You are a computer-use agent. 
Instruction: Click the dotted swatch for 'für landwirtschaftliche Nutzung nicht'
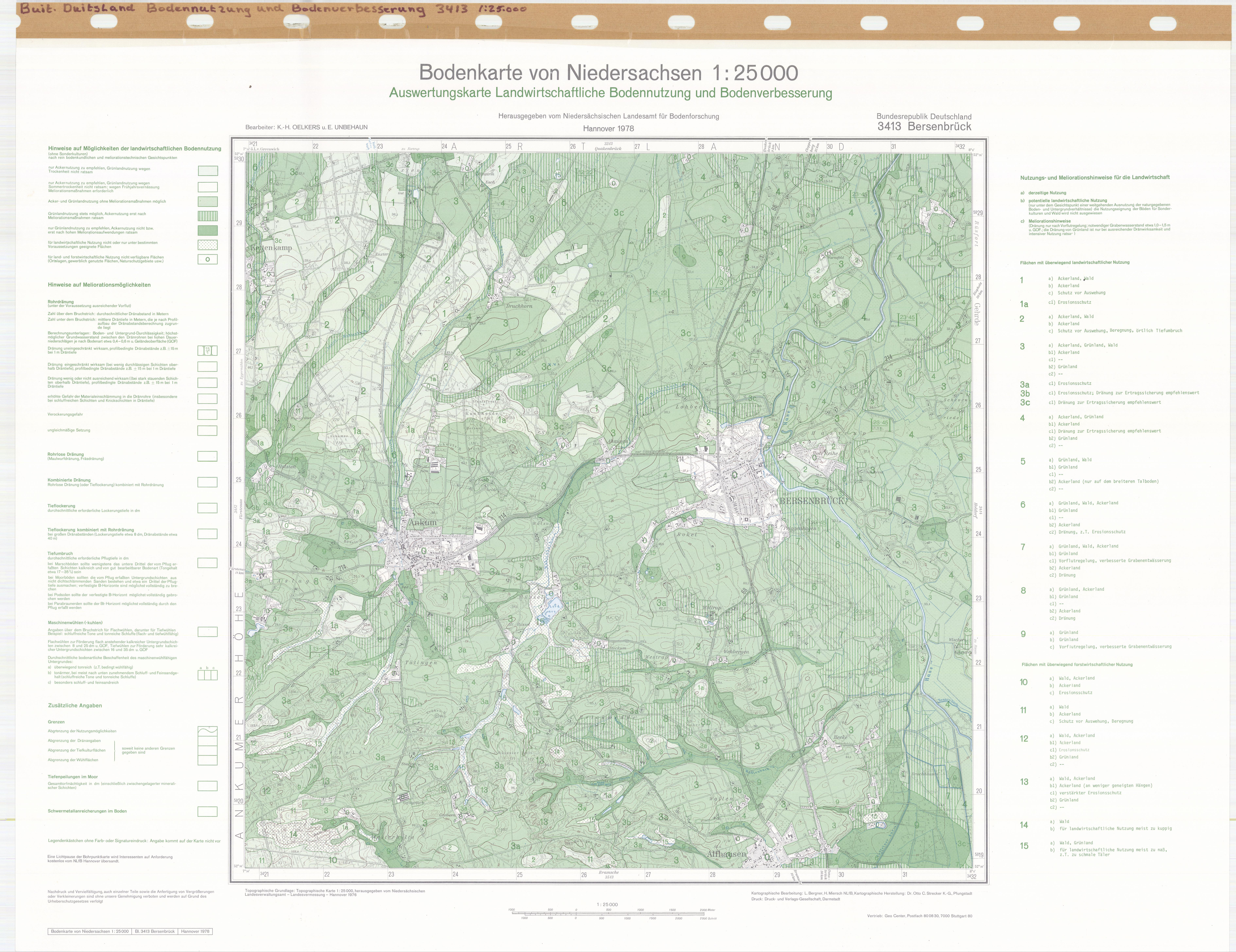point(208,245)
